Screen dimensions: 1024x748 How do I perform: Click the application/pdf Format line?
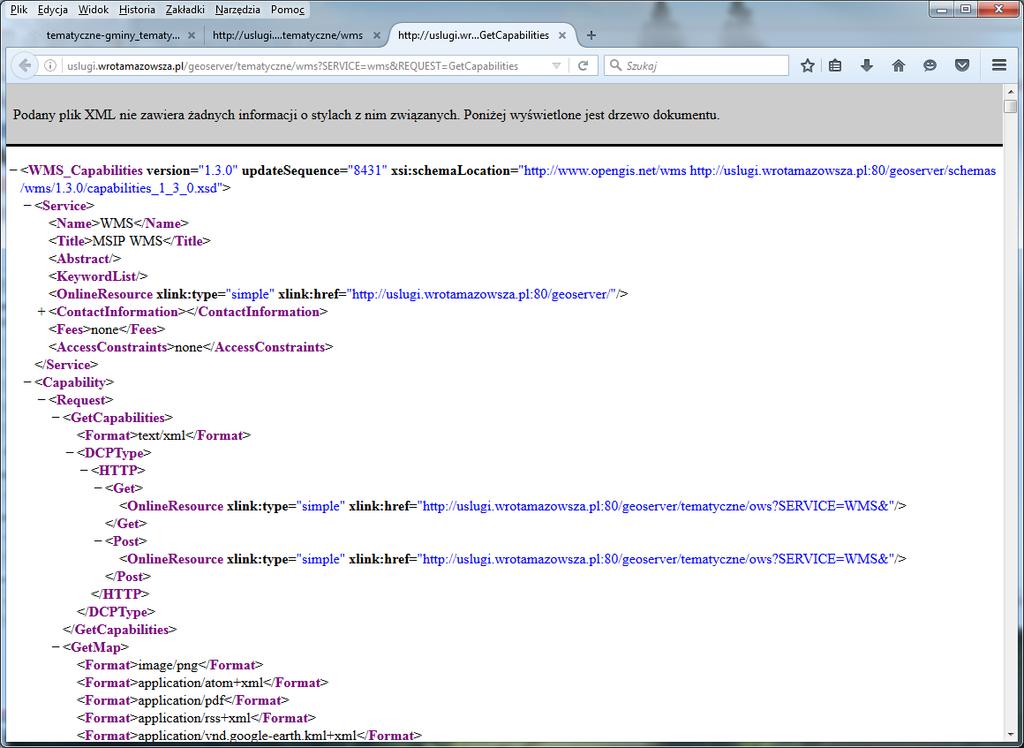point(183,700)
